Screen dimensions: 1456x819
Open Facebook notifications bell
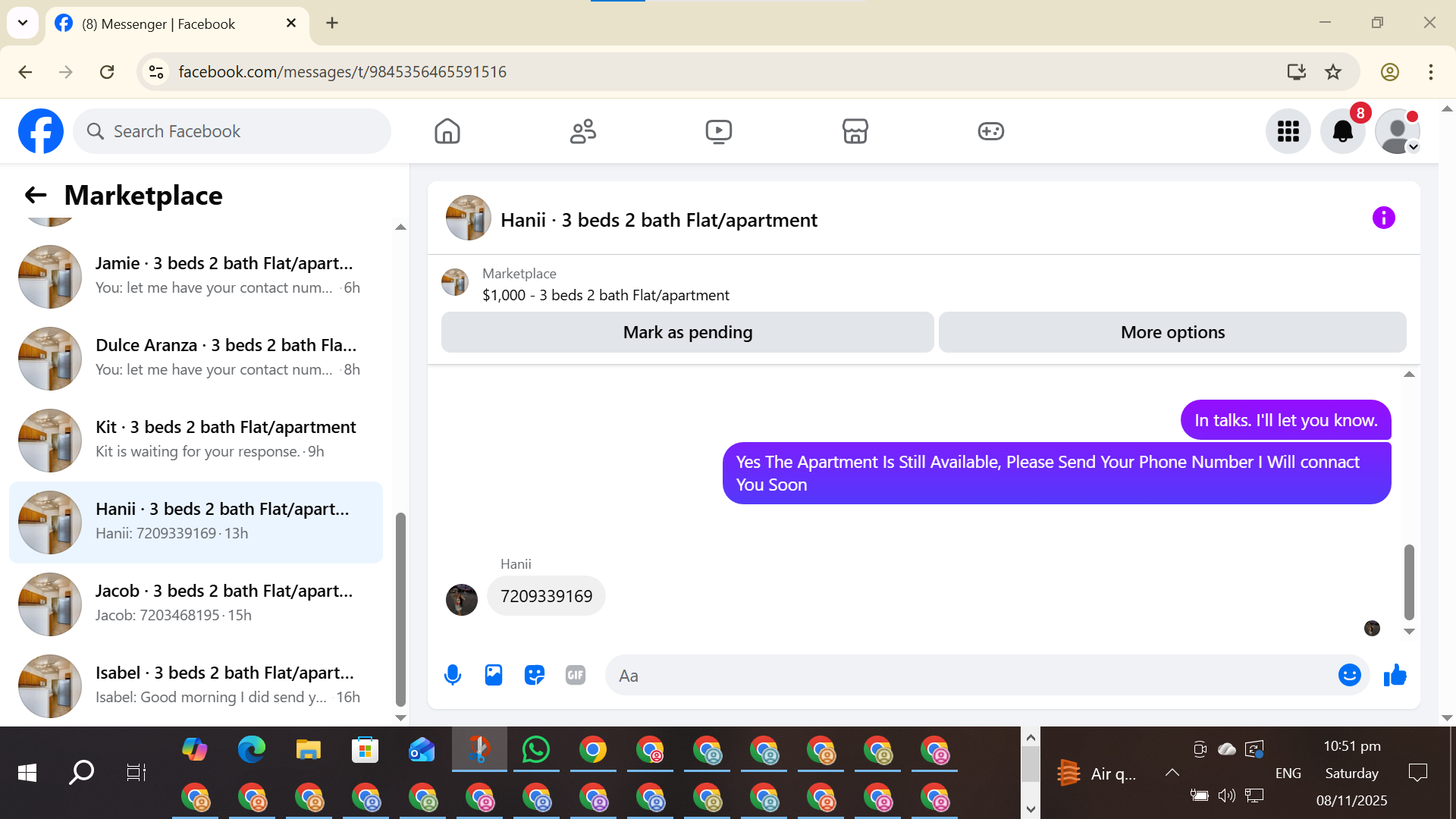[1342, 131]
